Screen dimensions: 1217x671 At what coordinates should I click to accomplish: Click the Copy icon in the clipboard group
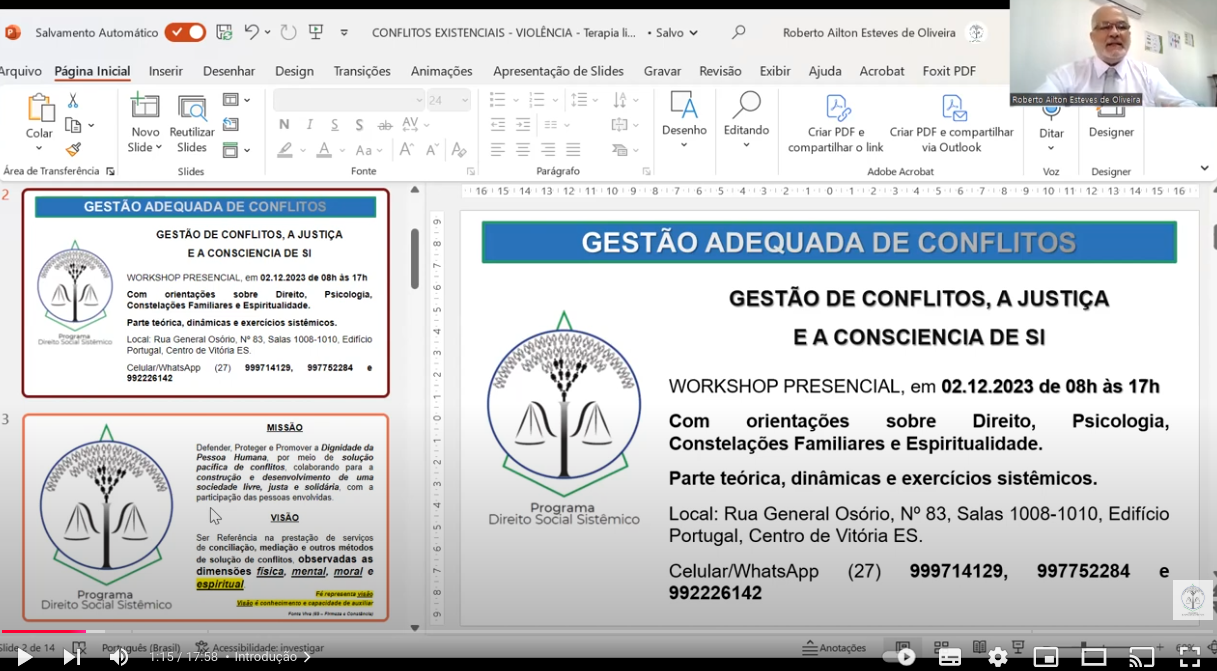click(x=73, y=125)
